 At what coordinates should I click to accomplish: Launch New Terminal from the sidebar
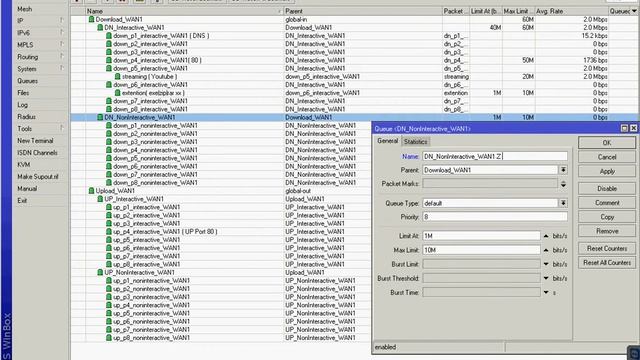(35, 140)
